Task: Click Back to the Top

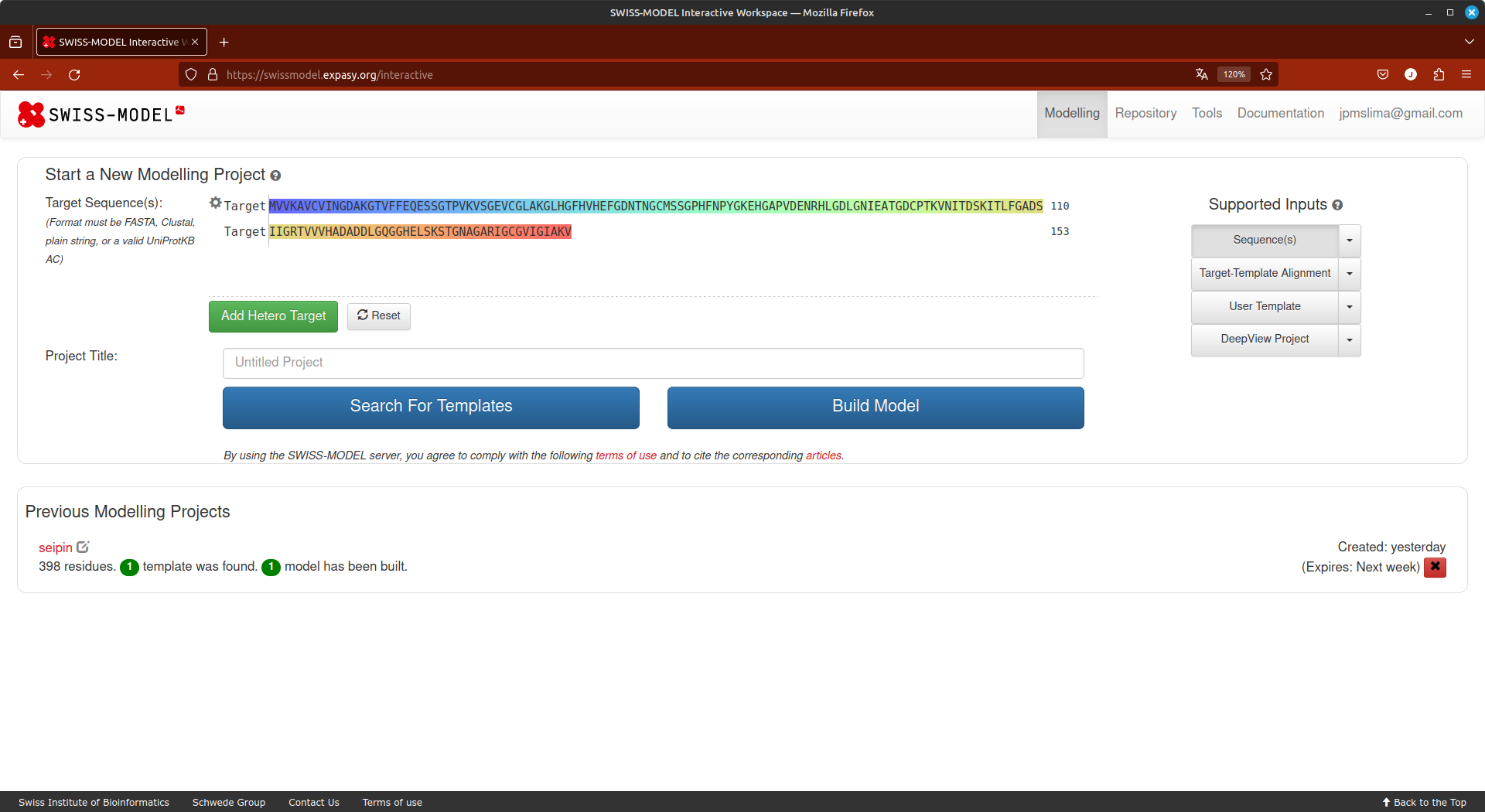Action: 1425,802
